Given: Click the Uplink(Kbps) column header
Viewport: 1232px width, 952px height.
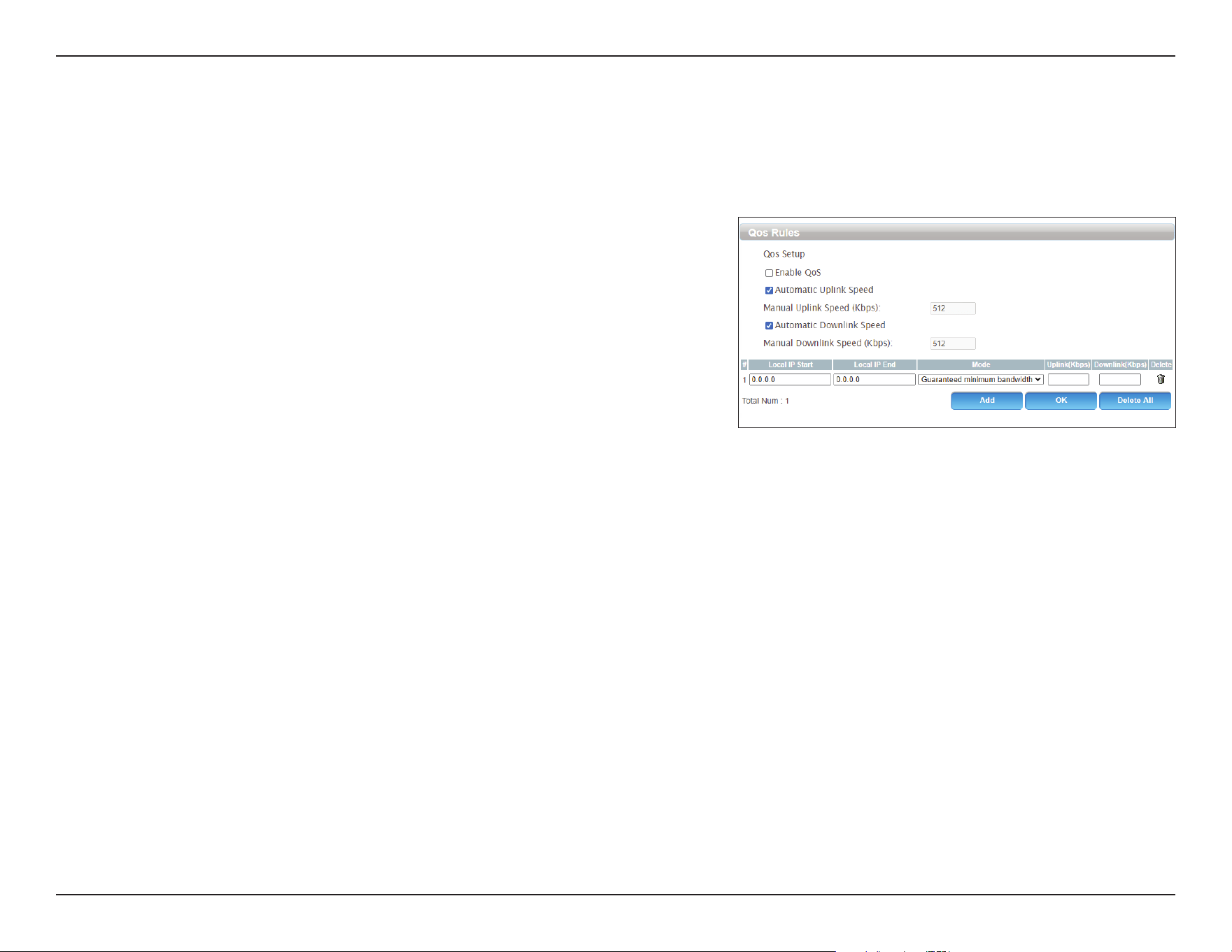Looking at the screenshot, I should coord(1068,364).
